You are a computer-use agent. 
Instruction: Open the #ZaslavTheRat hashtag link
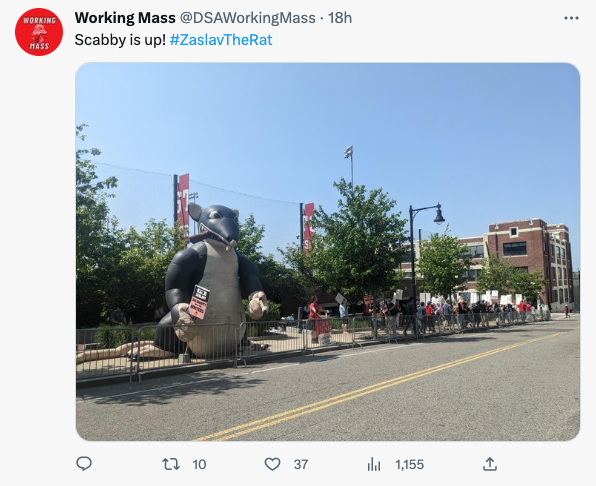pos(221,40)
